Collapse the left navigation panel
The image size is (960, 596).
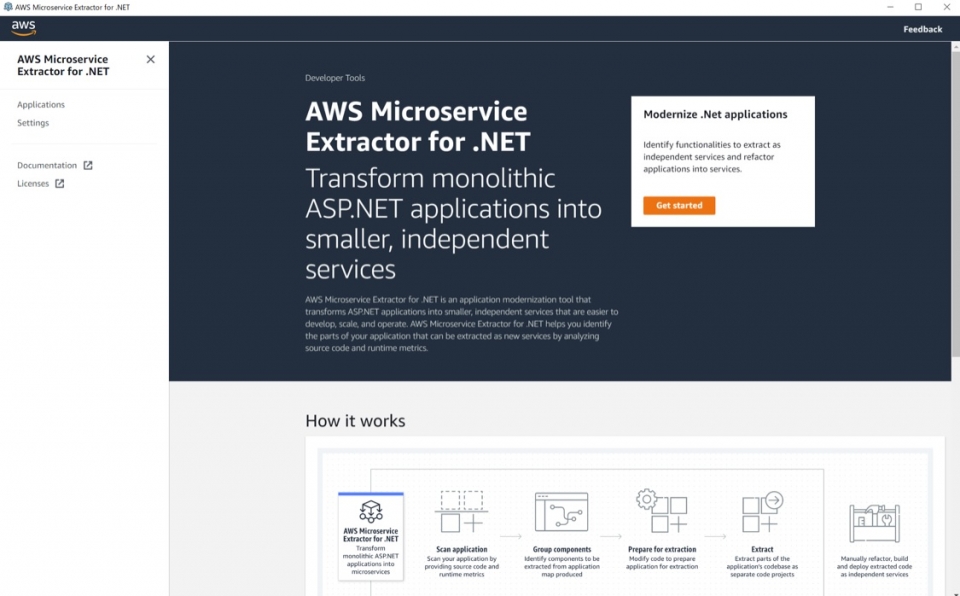[x=152, y=59]
